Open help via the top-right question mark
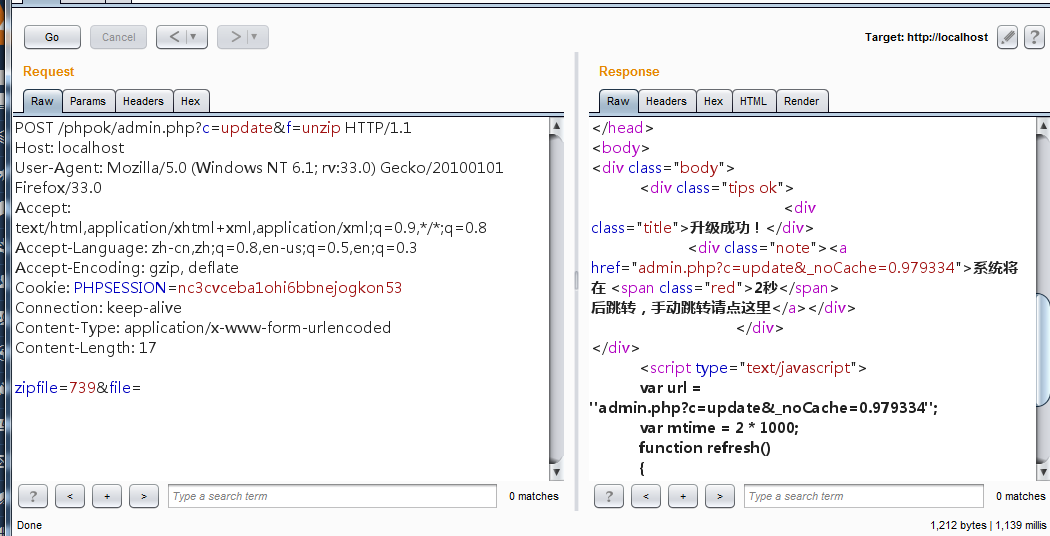Image resolution: width=1050 pixels, height=536 pixels. coord(1034,38)
